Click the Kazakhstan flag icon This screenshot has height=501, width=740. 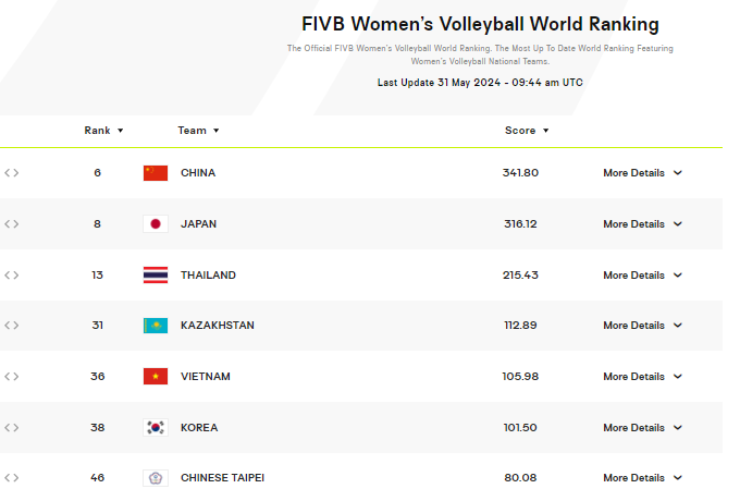(155, 325)
